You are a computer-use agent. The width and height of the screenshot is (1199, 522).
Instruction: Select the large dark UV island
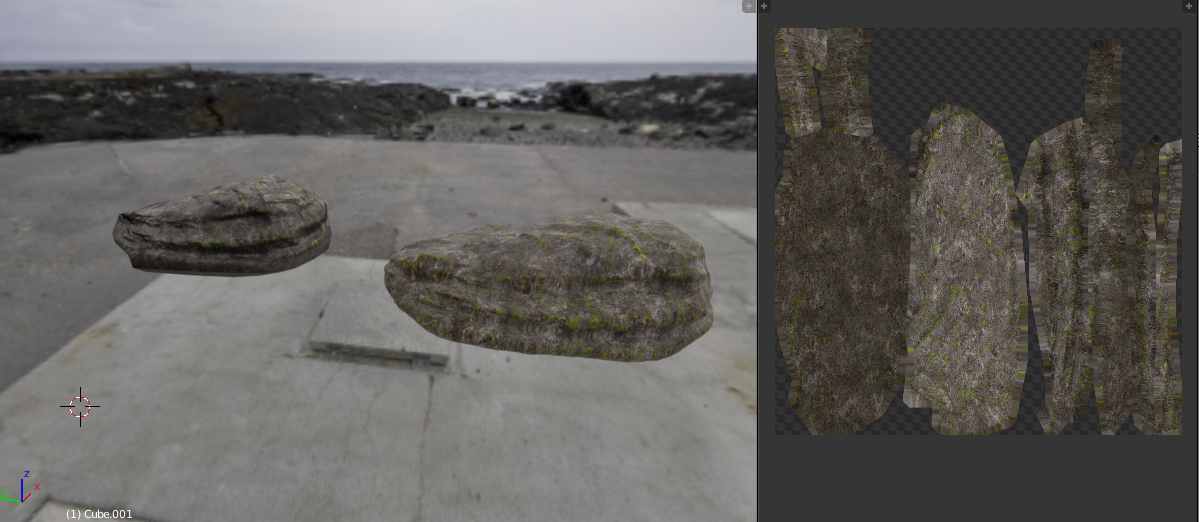click(841, 279)
